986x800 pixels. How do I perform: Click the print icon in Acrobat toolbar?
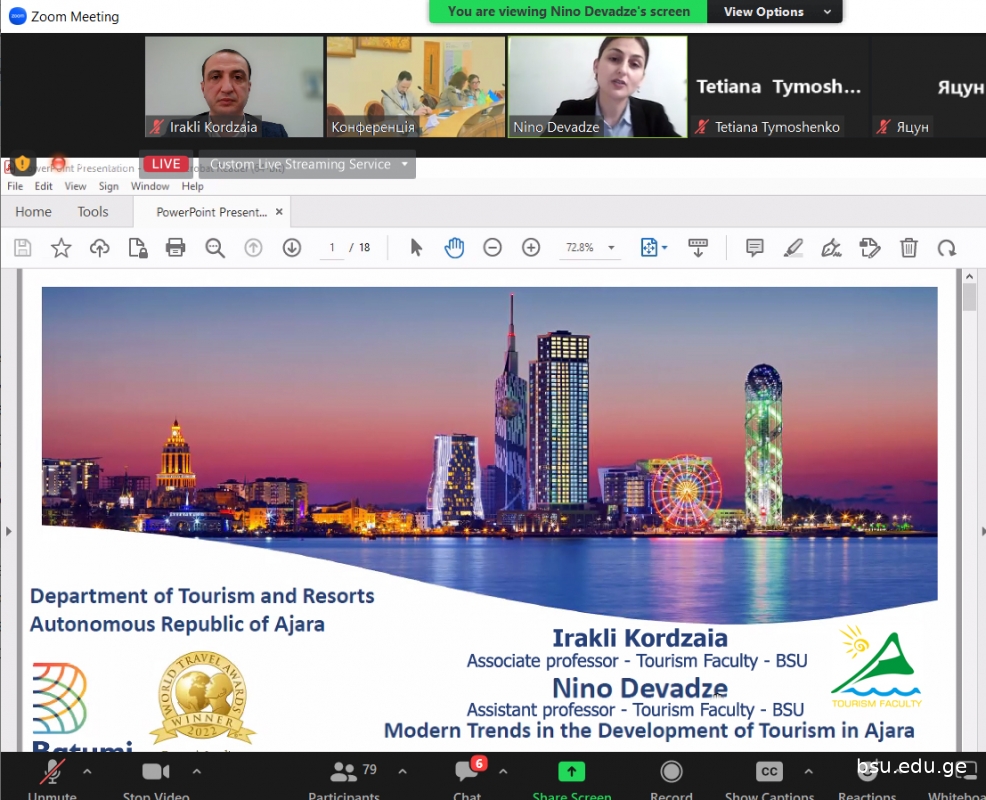pyautogui.click(x=176, y=248)
